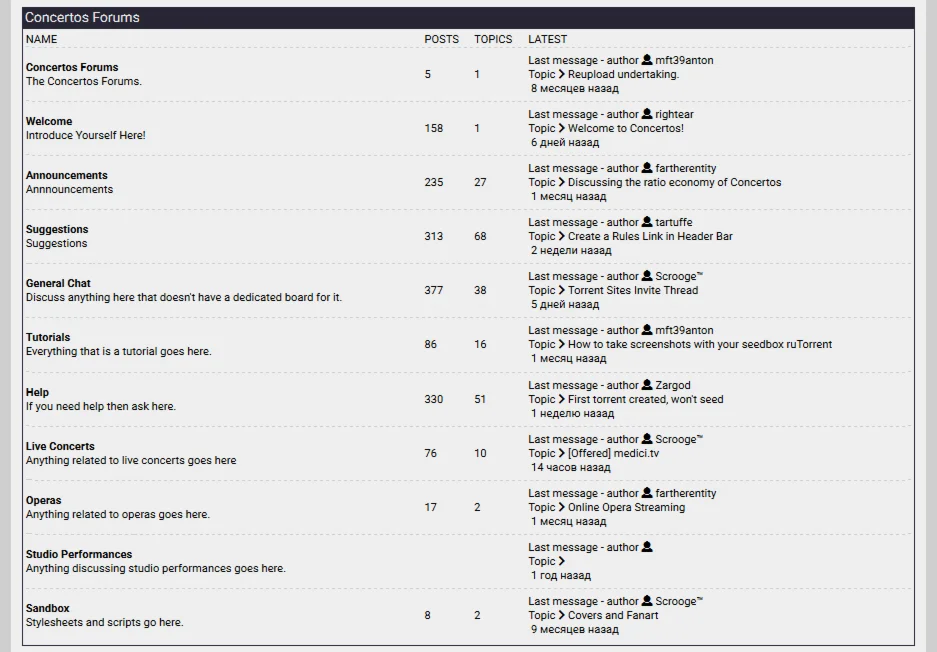
Task: Open the Studio Performances forum
Action: 79,554
